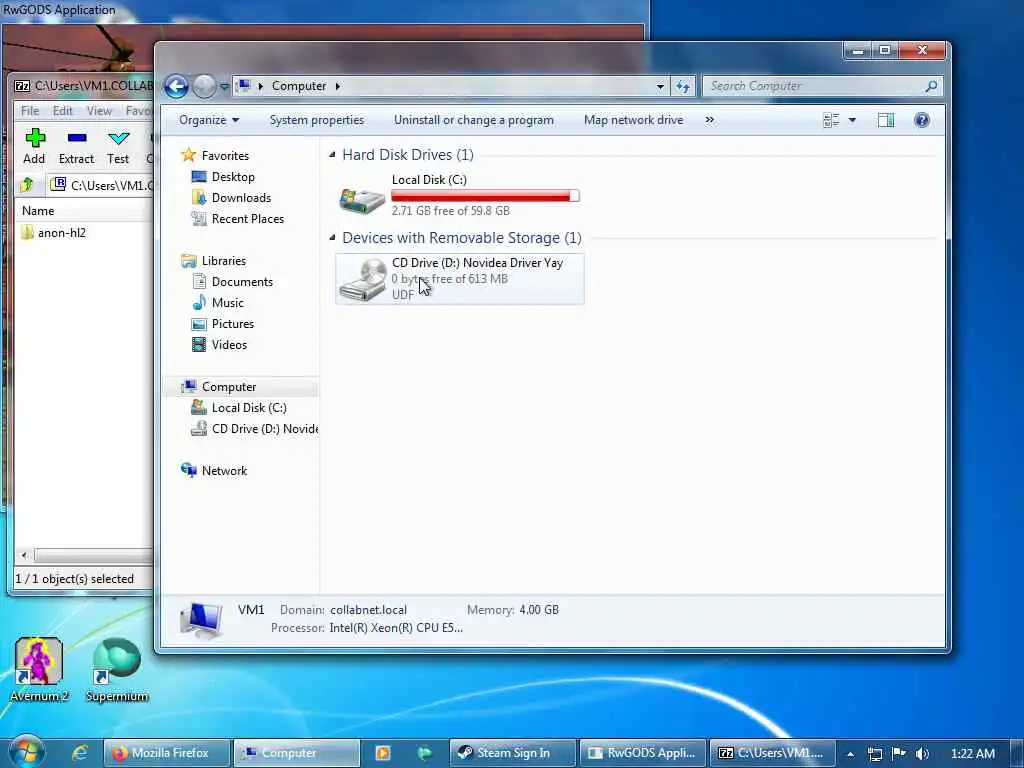1024x768 pixels.
Task: Select CD Drive (D:) in the navigation pane
Action: tap(264, 428)
